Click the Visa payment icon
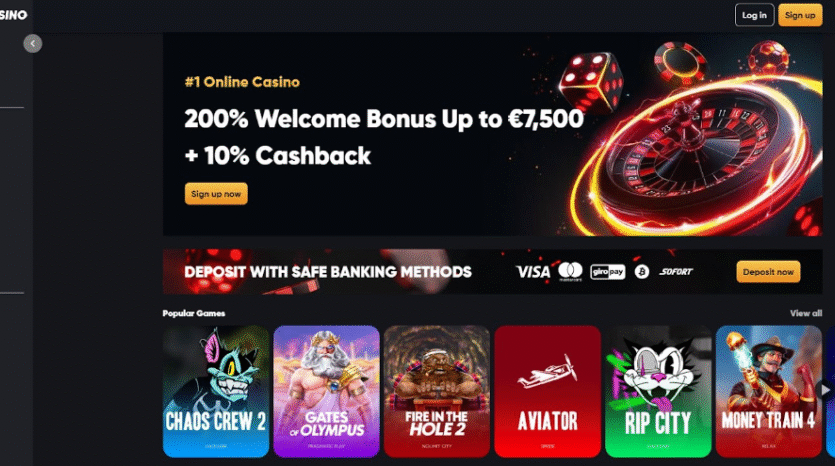The width and height of the screenshot is (835, 466). [x=533, y=272]
